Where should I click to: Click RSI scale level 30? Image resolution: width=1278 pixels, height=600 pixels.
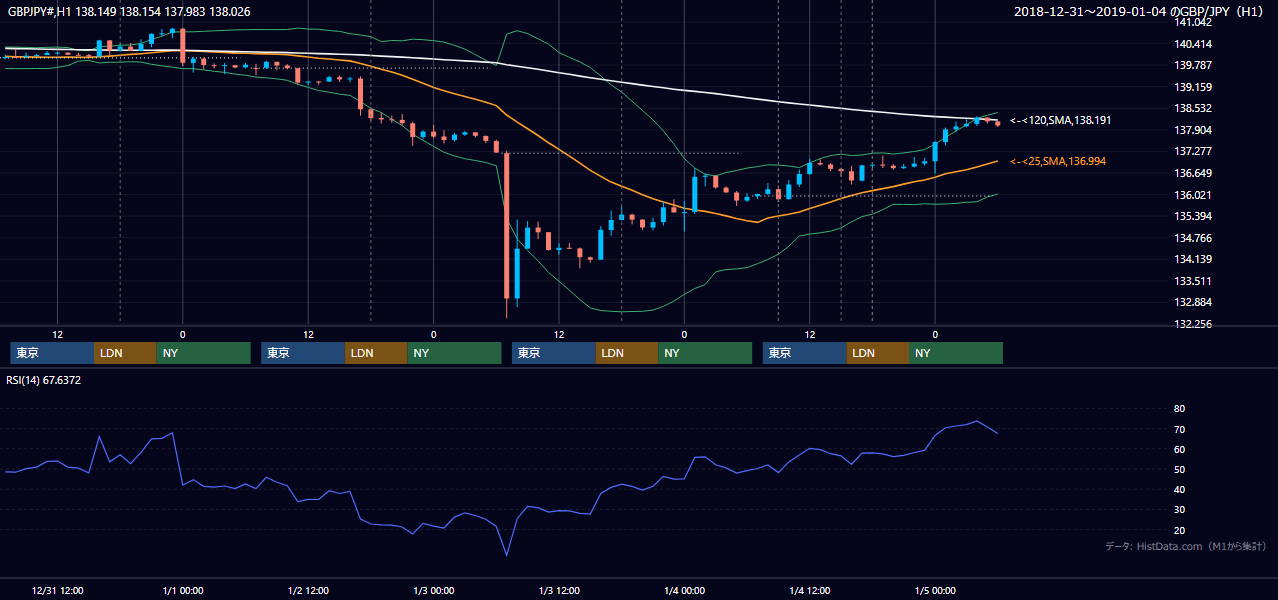point(1180,509)
